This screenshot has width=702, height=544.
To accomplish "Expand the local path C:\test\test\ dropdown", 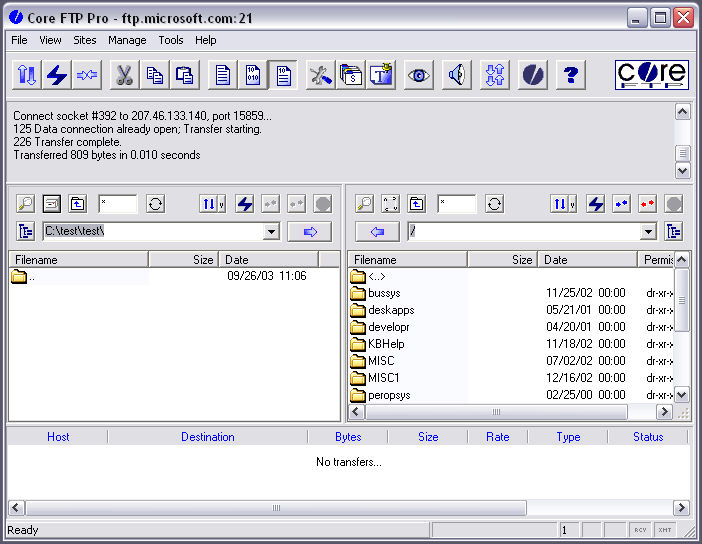I will (271, 232).
